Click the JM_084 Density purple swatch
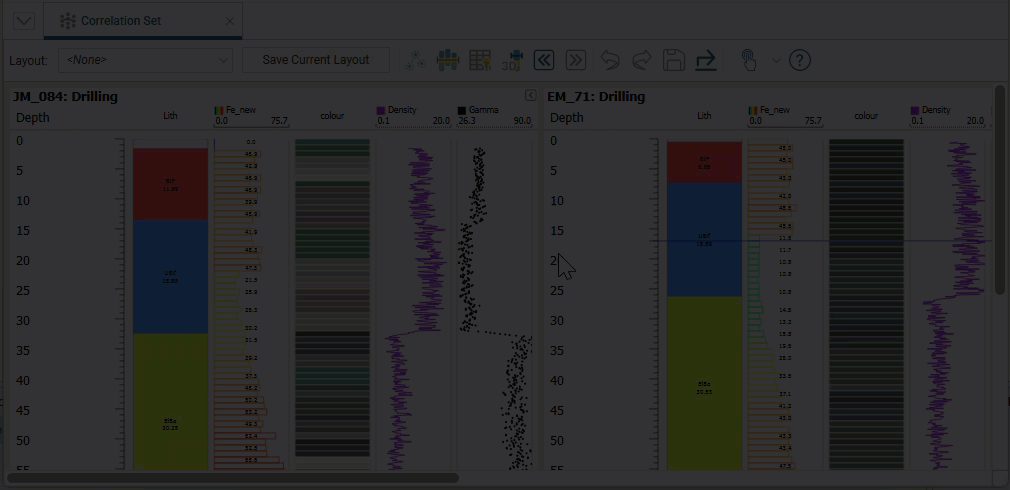The width and height of the screenshot is (1010, 490). [x=381, y=110]
